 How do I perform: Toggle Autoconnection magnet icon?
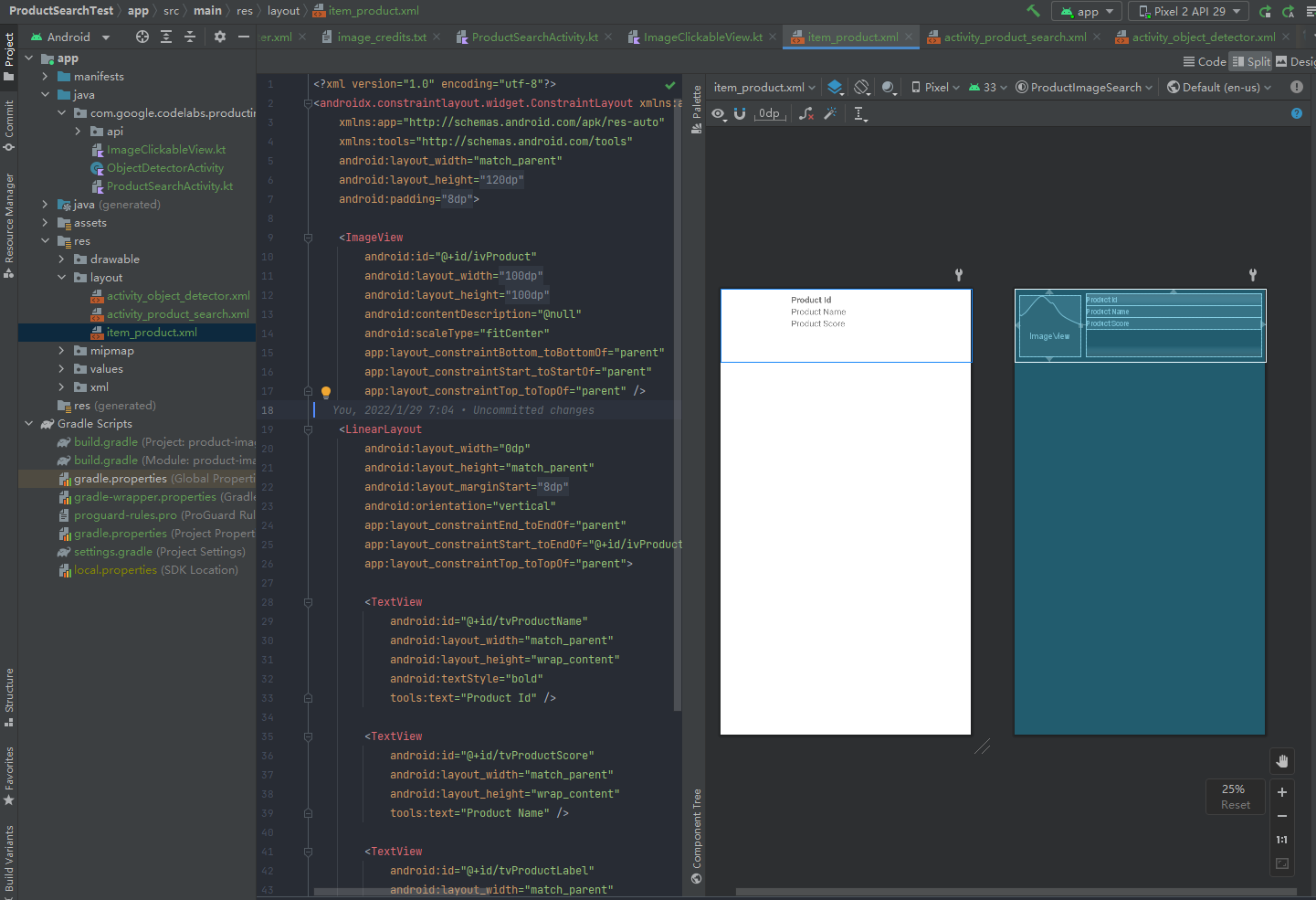tap(740, 113)
